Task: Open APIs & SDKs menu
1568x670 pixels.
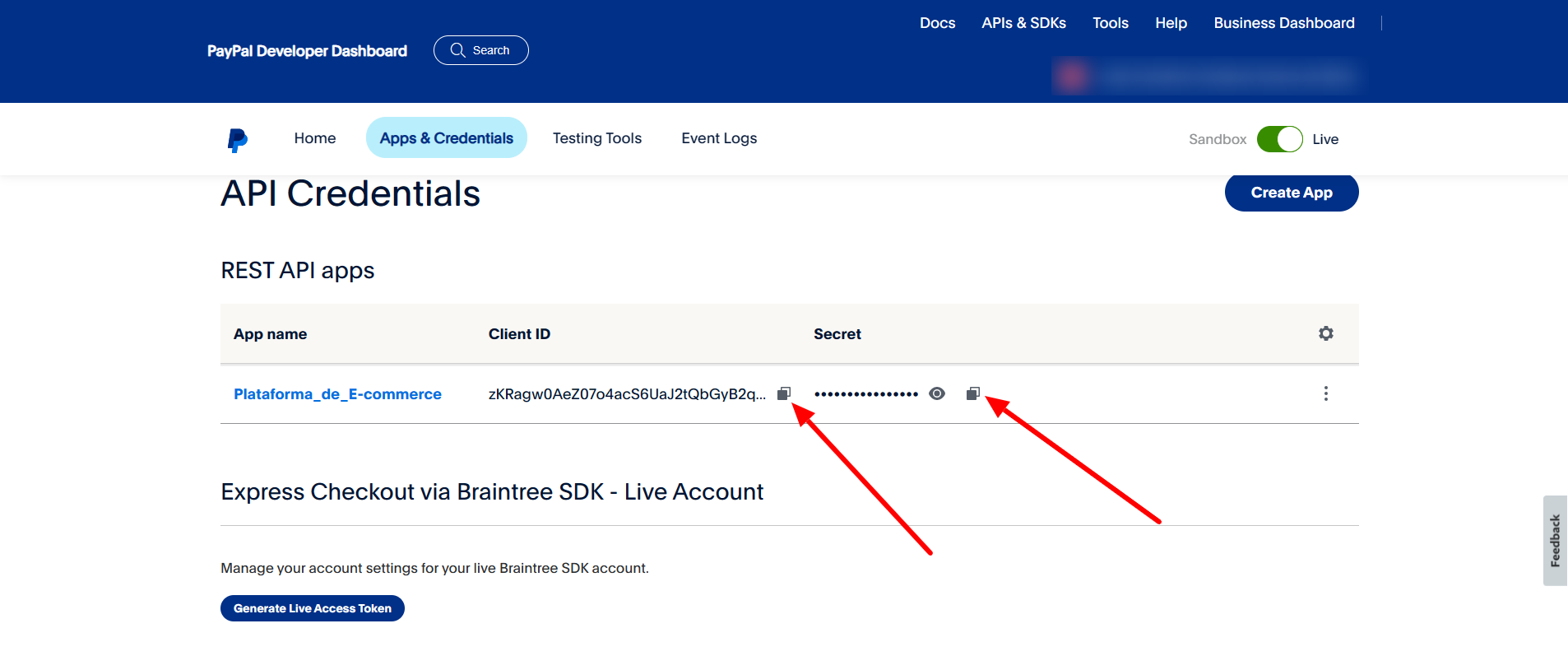Action: click(x=1023, y=23)
